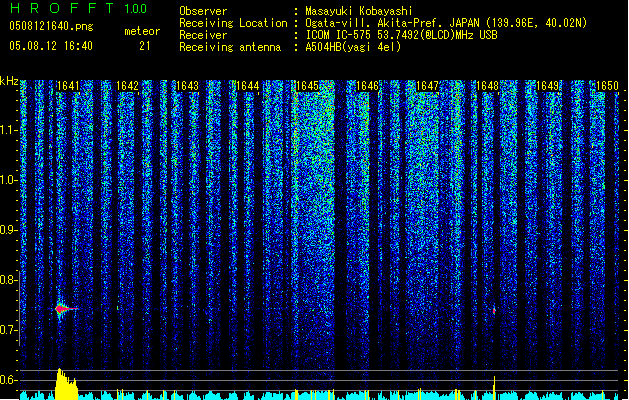The height and width of the screenshot is (400, 629).
Task: Click the HROFFT program title text
Action: click(62, 8)
